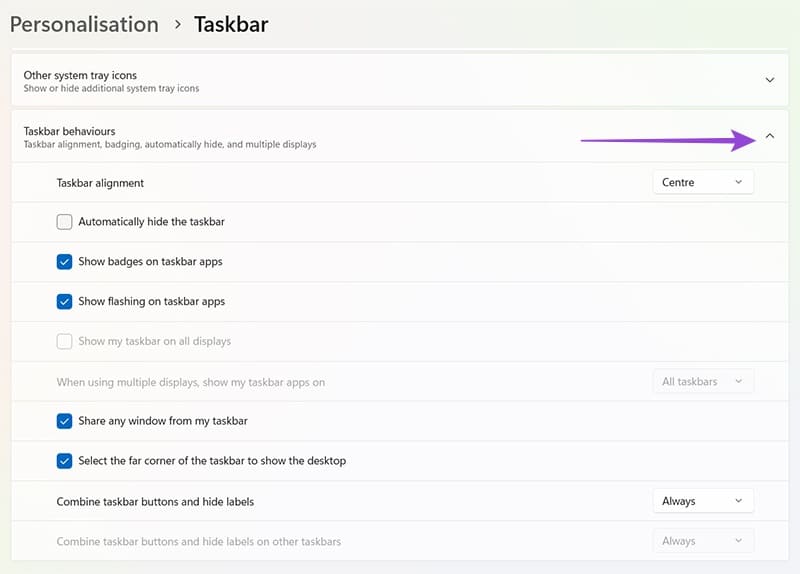The height and width of the screenshot is (574, 800).
Task: Uncheck Show flashing on taskbar apps
Action: 65,301
